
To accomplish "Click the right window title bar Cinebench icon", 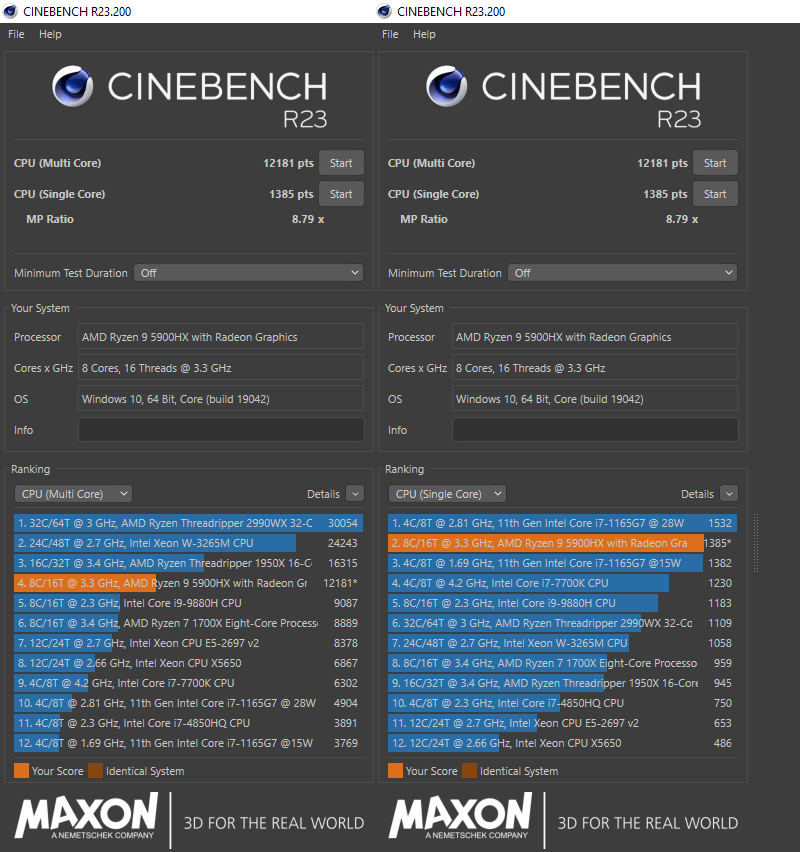I will coord(384,11).
